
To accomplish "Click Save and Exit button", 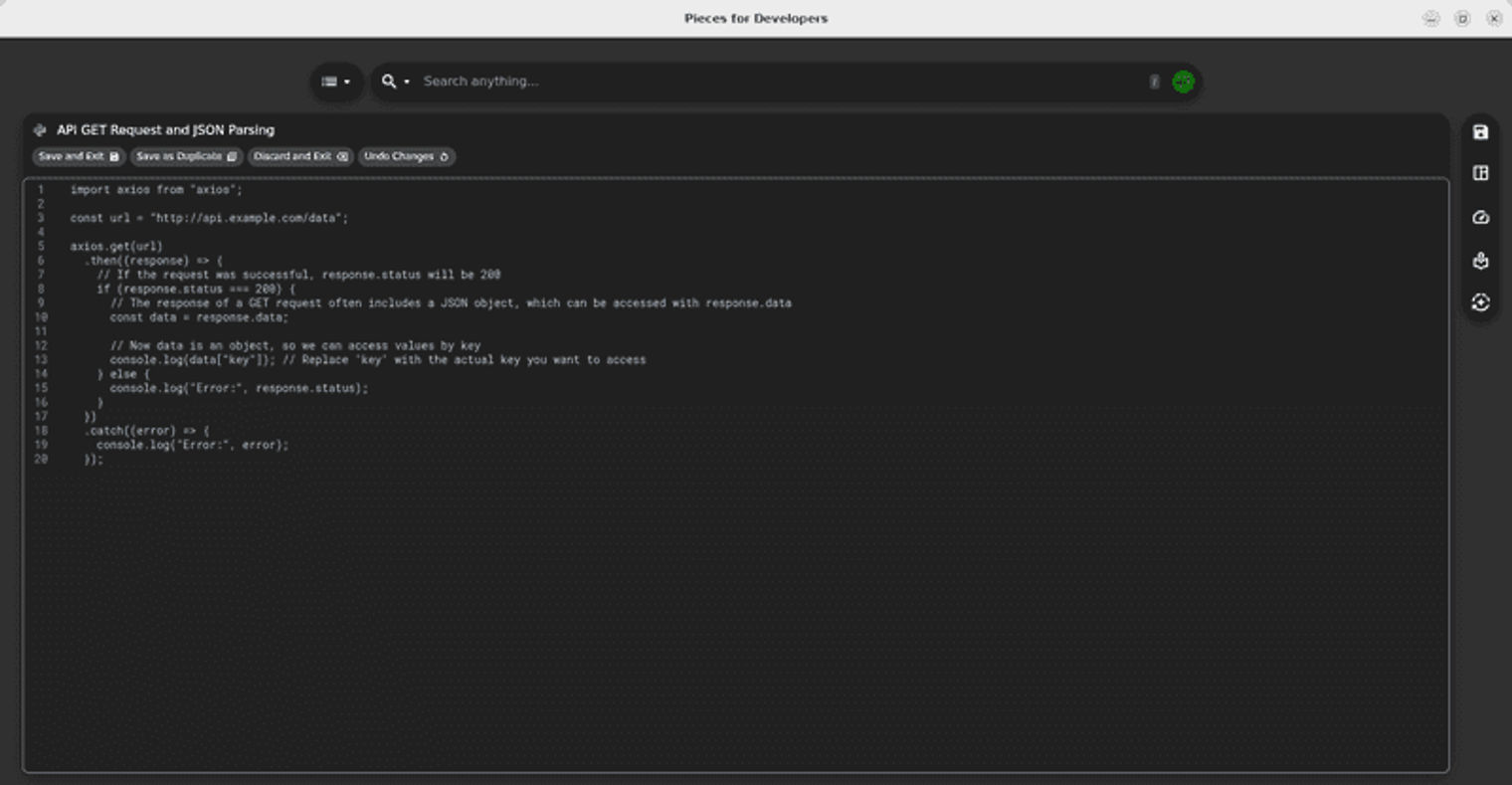I will (x=79, y=156).
